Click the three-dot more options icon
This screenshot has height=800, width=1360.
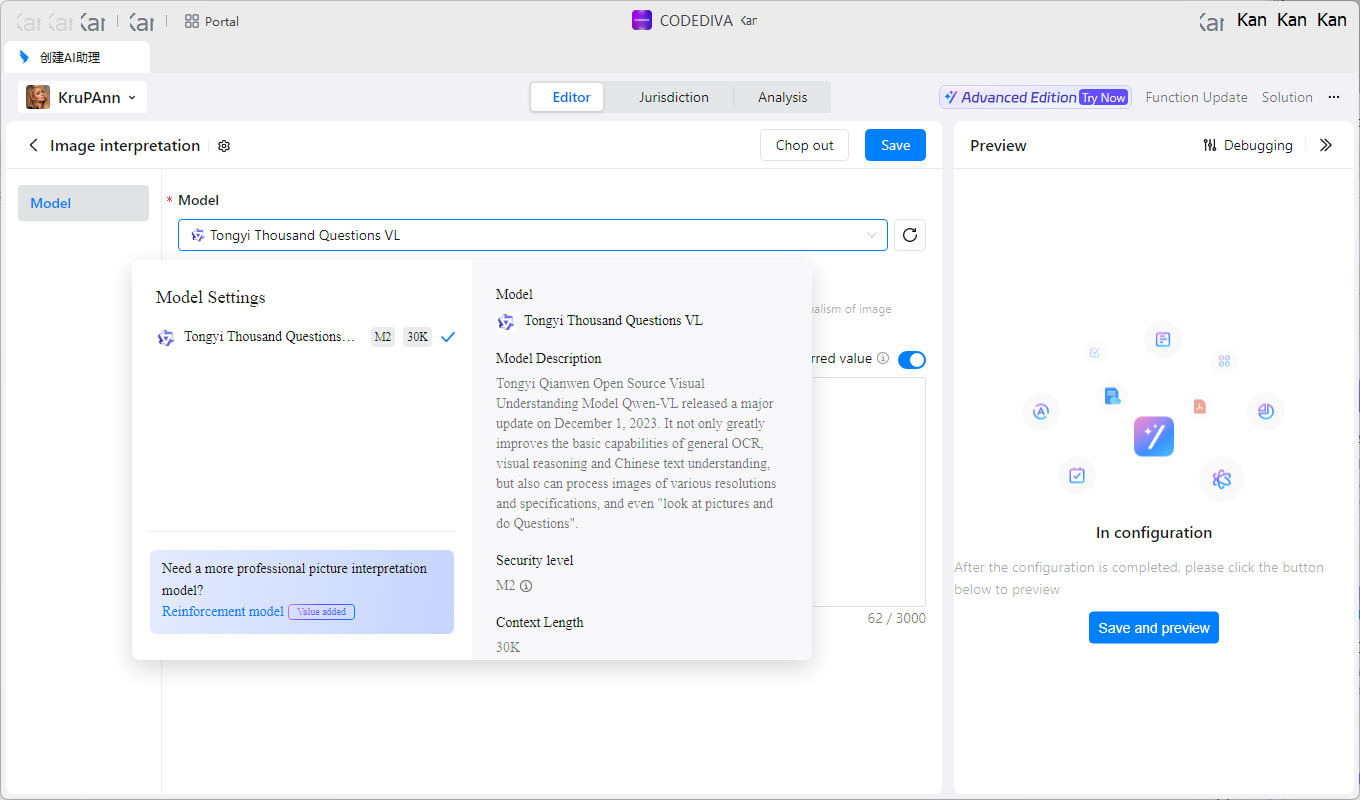click(x=1333, y=97)
